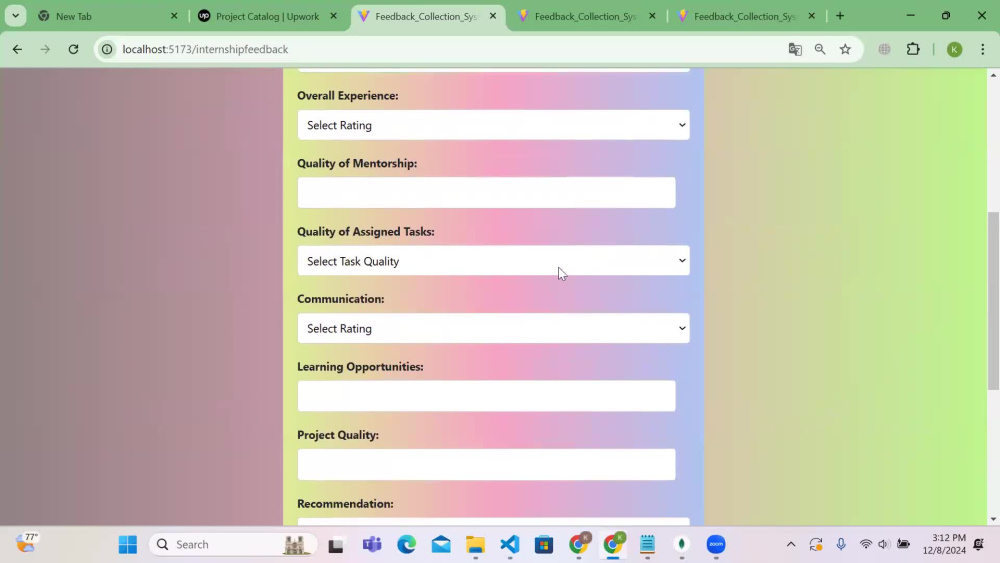Show hidden system tray icons
The width and height of the screenshot is (1000, 563).
[x=791, y=545]
